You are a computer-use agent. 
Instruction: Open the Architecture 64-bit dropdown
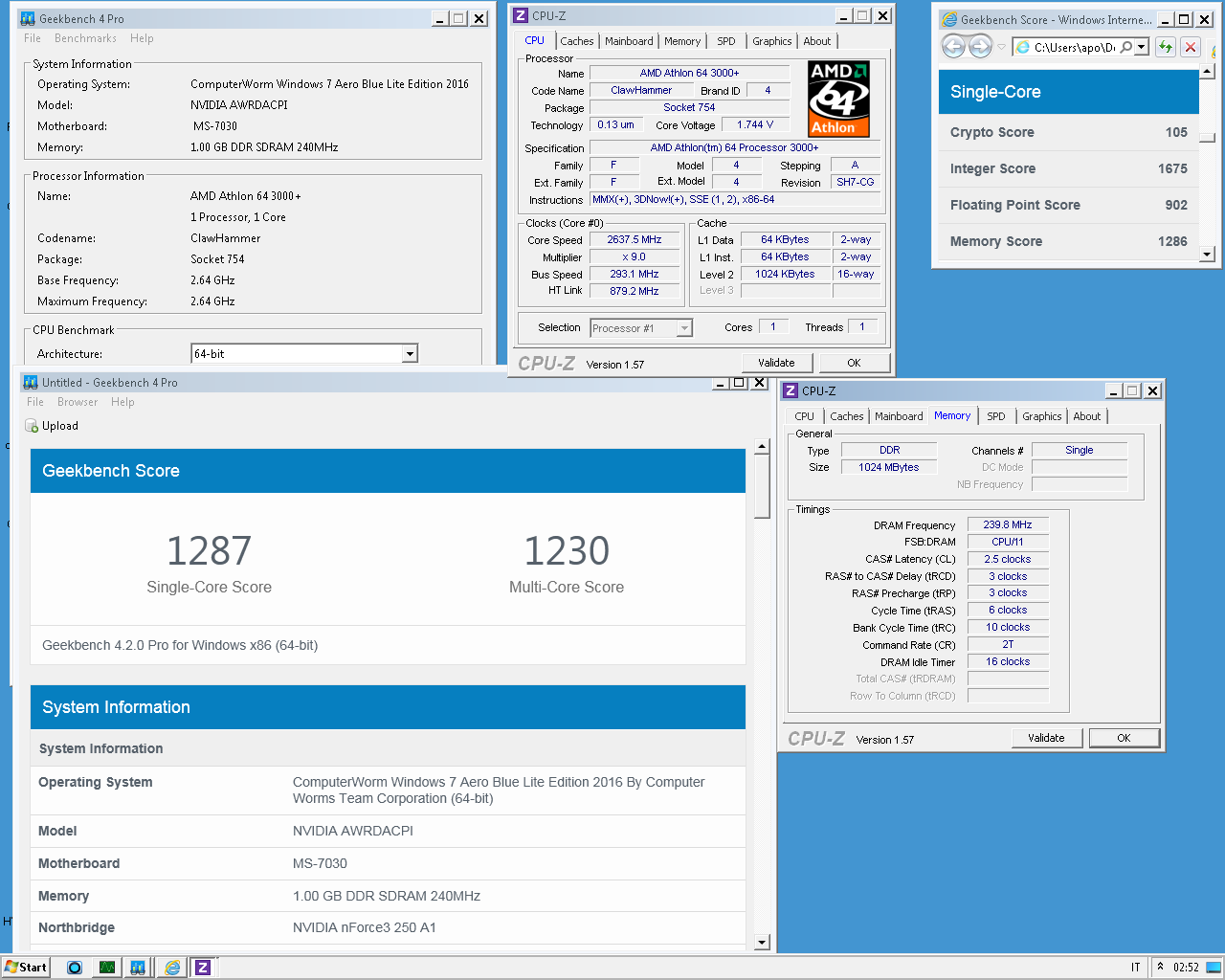pyautogui.click(x=410, y=354)
